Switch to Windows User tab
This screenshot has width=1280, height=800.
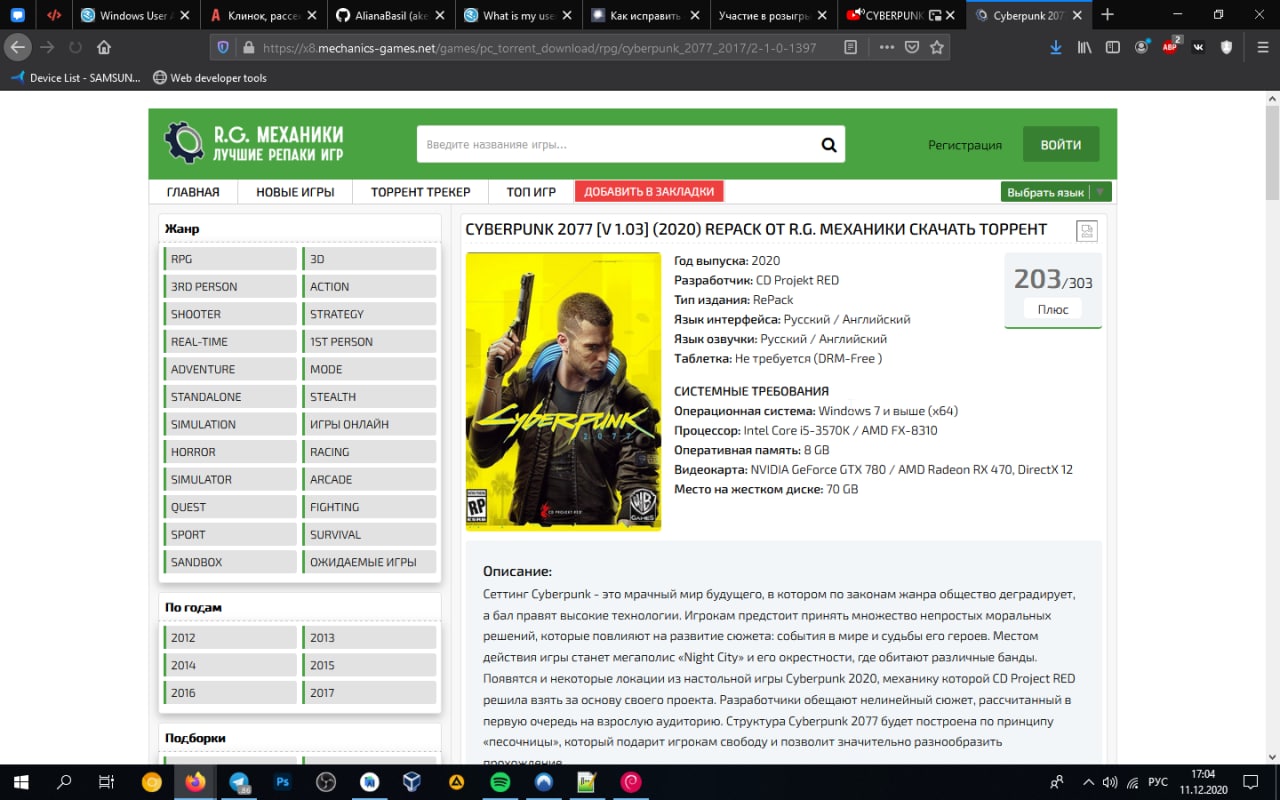(x=137, y=15)
